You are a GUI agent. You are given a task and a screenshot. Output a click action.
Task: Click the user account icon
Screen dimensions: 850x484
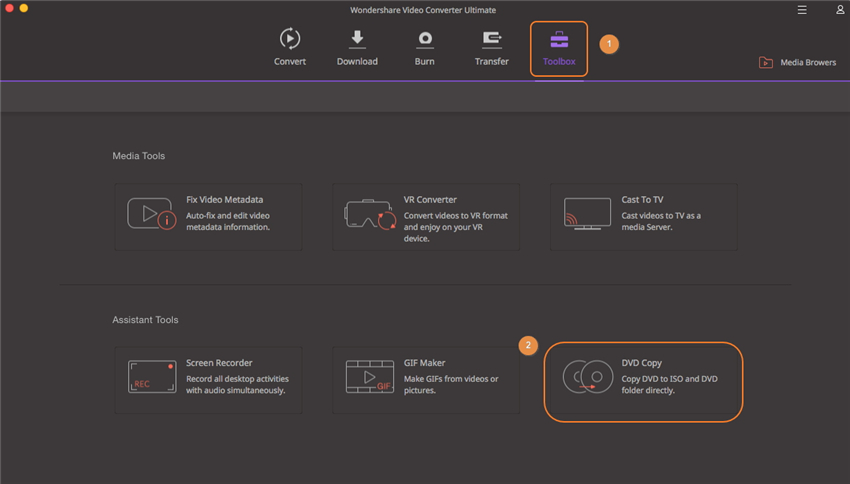point(840,10)
